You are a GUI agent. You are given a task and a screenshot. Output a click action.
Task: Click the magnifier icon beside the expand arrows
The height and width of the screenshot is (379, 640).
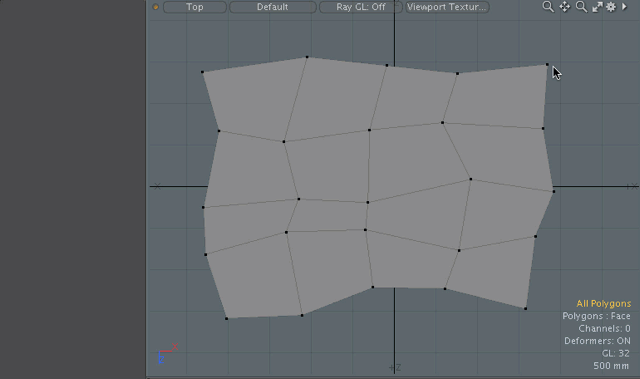tap(581, 7)
